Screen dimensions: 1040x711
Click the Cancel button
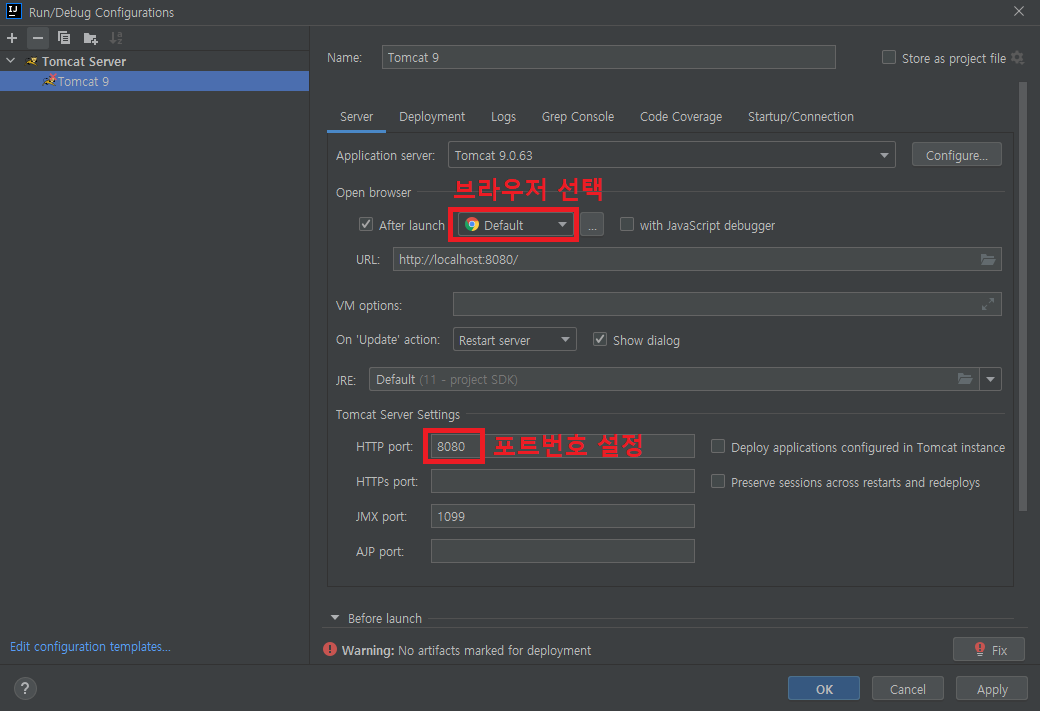(x=907, y=688)
